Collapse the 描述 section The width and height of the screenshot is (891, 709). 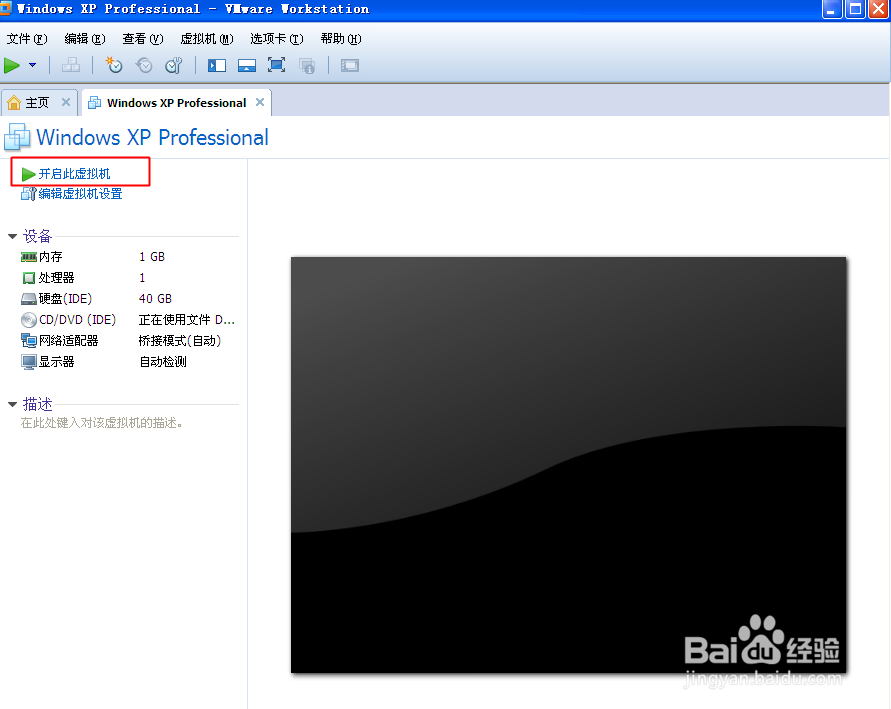coord(13,404)
